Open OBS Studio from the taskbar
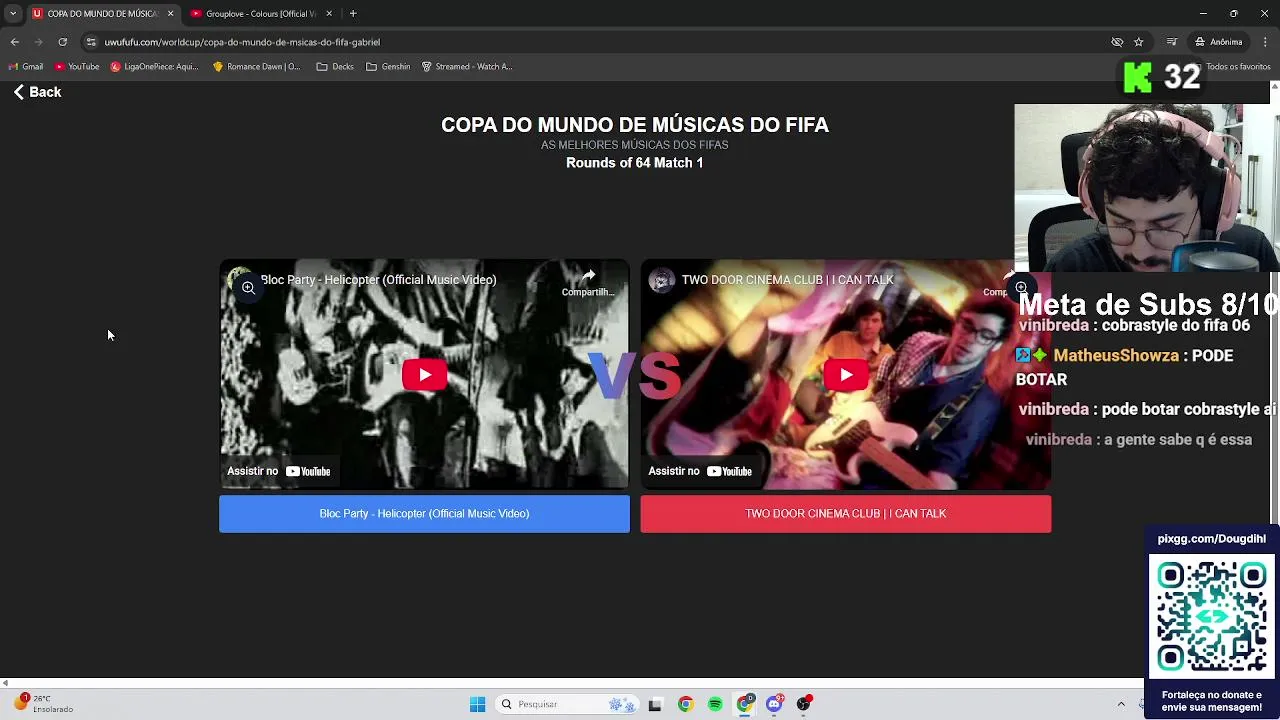This screenshot has height=720, width=1280. [x=803, y=704]
